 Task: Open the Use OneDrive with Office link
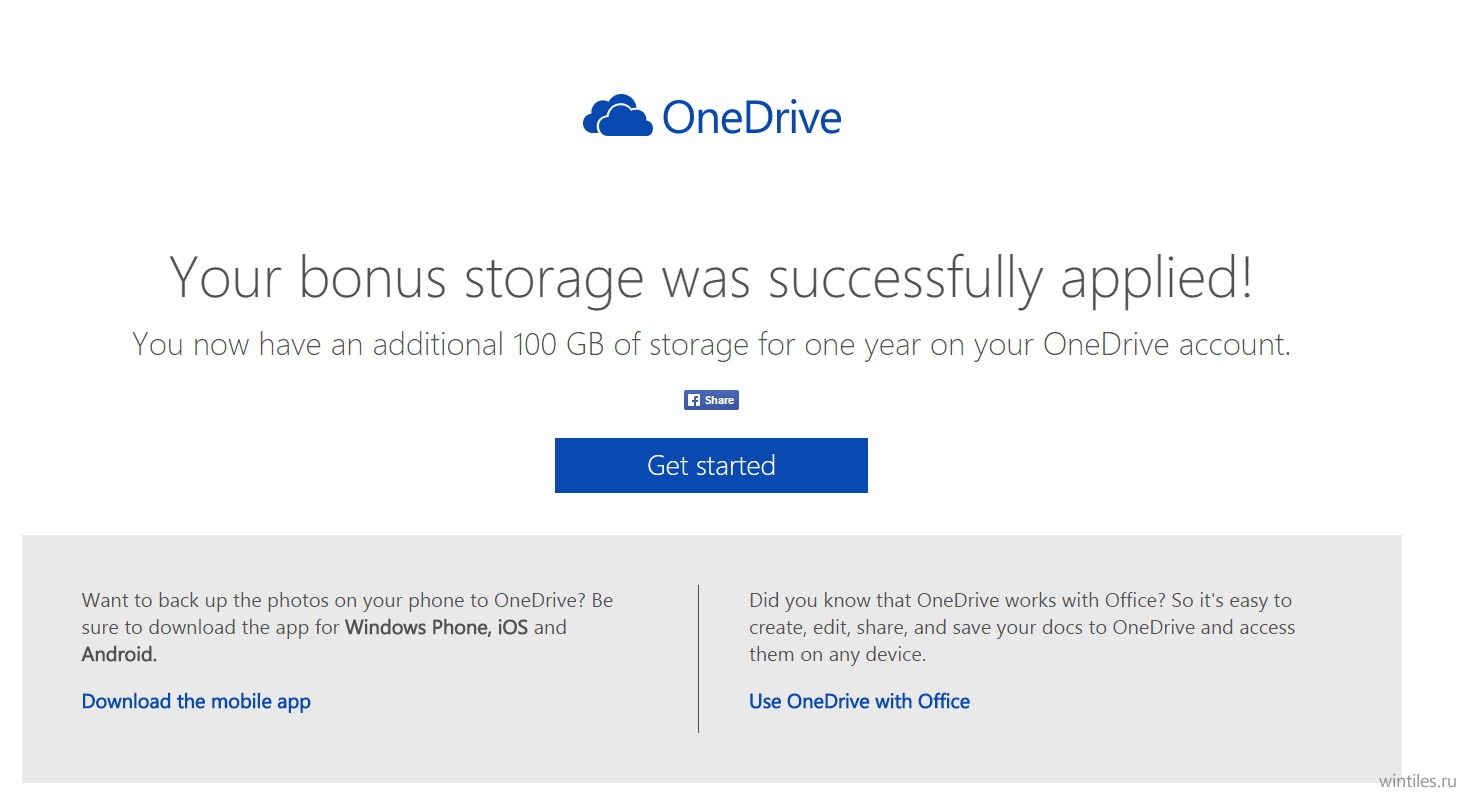(859, 701)
